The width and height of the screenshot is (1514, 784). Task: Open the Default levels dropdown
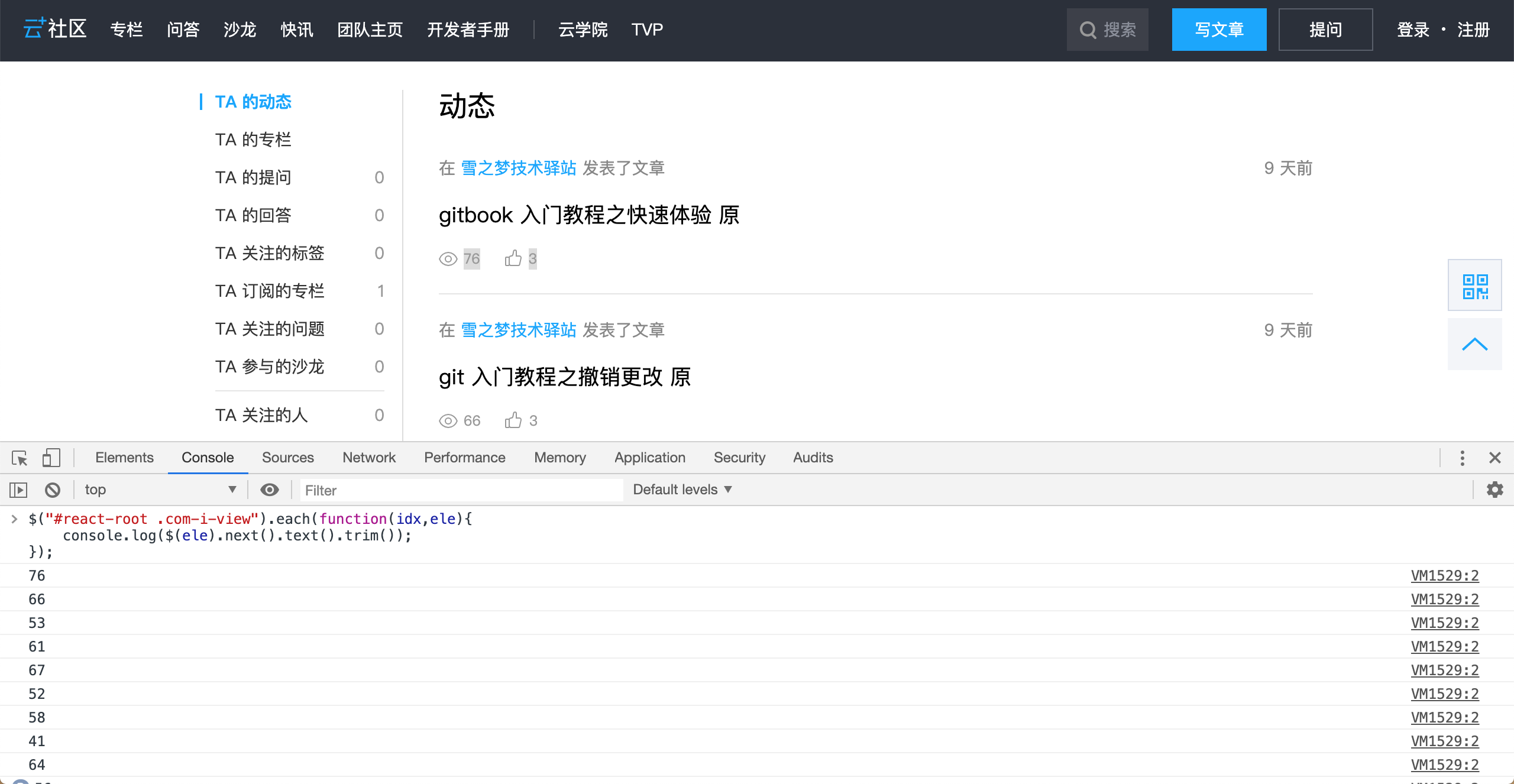(x=681, y=490)
